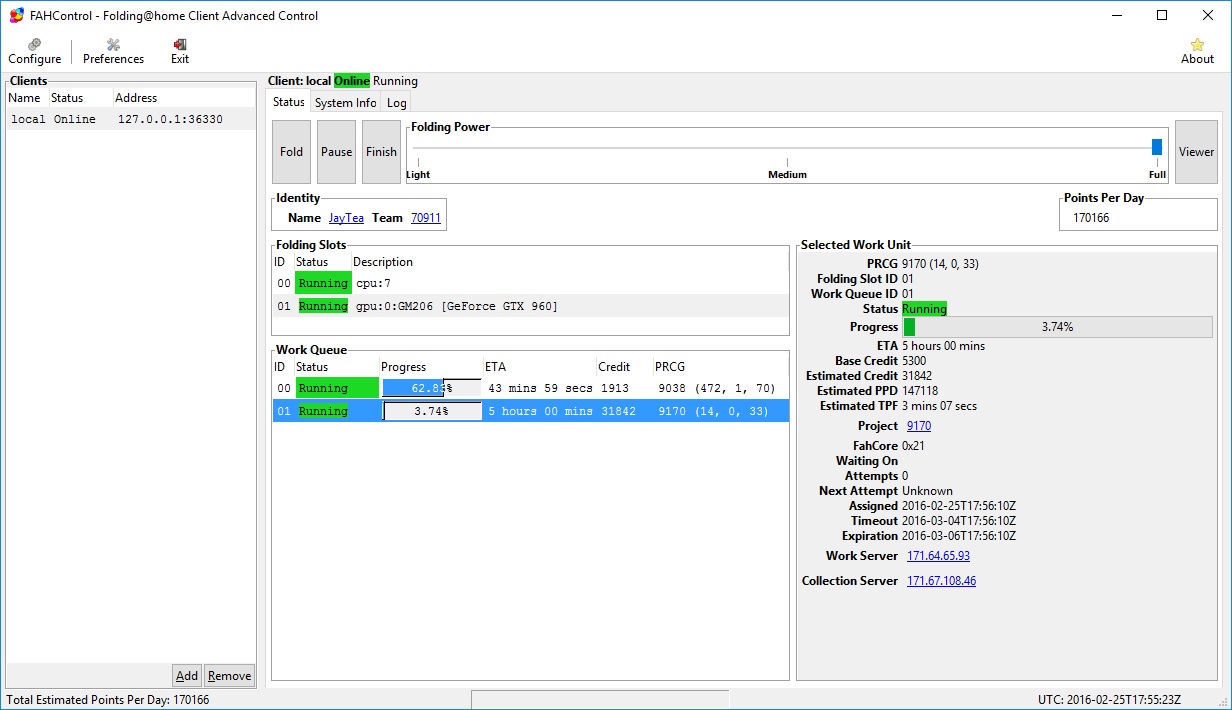Click the Expiration 2016-03-06T17:56:10Z value
Image resolution: width=1232 pixels, height=710 pixels.
pyautogui.click(x=959, y=536)
